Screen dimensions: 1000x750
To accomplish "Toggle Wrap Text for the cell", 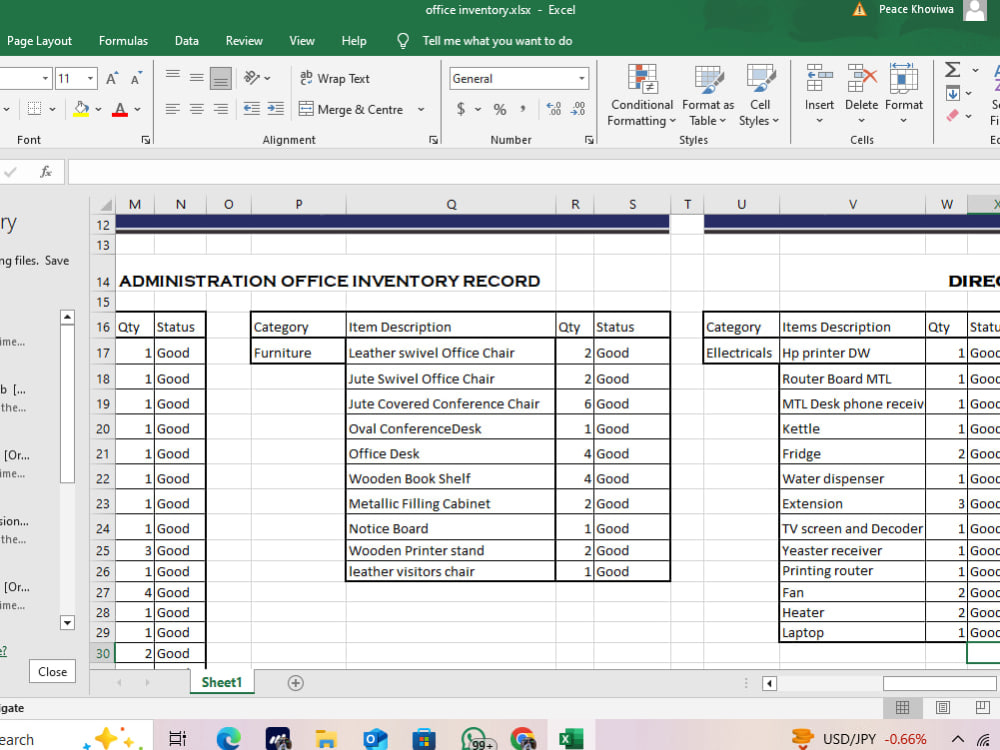I will tap(335, 78).
